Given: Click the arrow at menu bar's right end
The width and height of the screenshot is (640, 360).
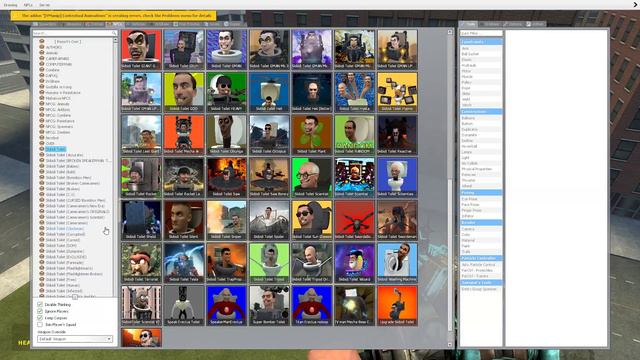Looking at the screenshot, I should pyautogui.click(x=635, y=4).
